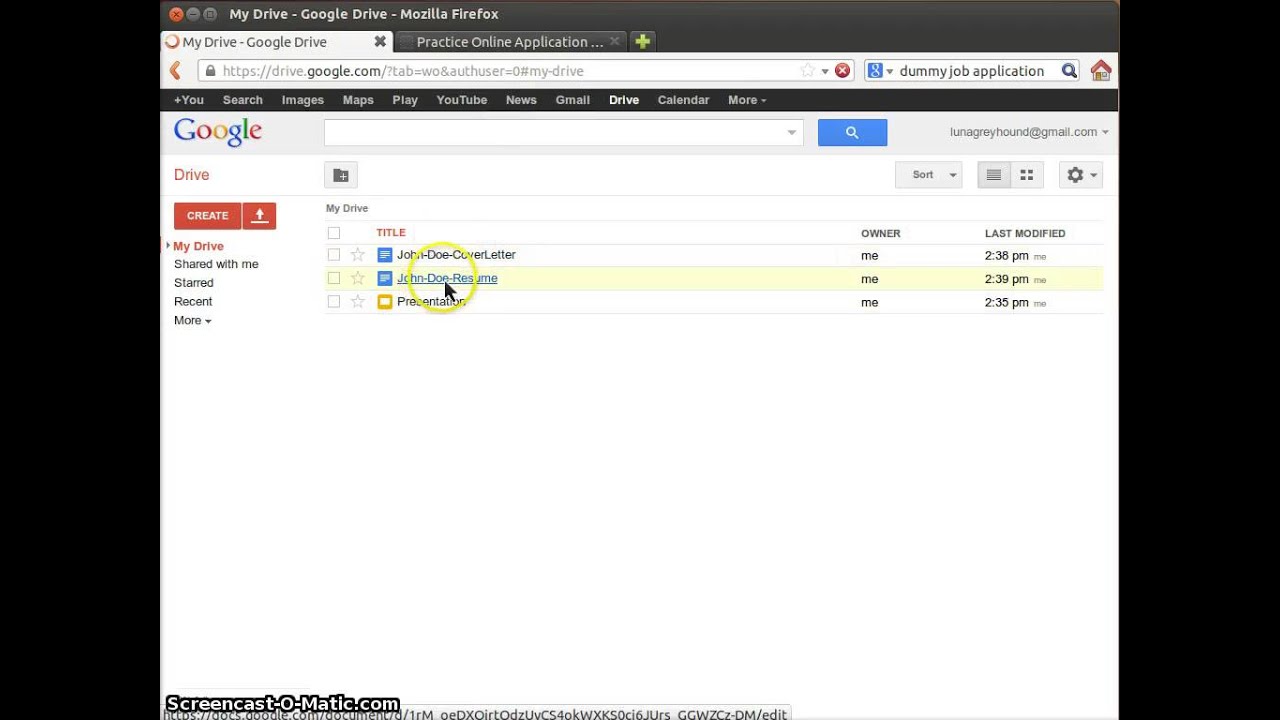The image size is (1280, 720).
Task: Close the My Drive tab
Action: click(380, 41)
